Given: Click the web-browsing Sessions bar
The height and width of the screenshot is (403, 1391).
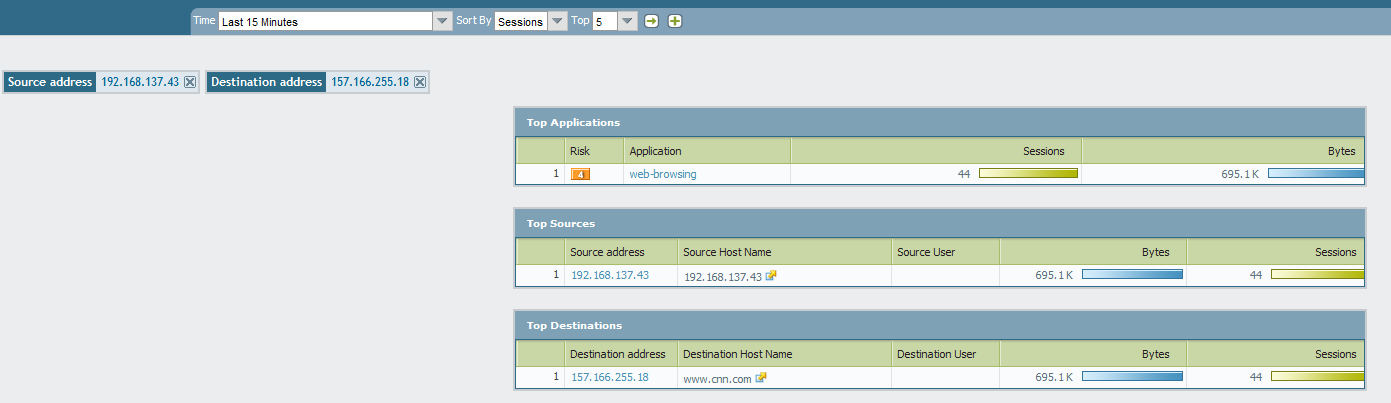Looking at the screenshot, I should click(1028, 174).
